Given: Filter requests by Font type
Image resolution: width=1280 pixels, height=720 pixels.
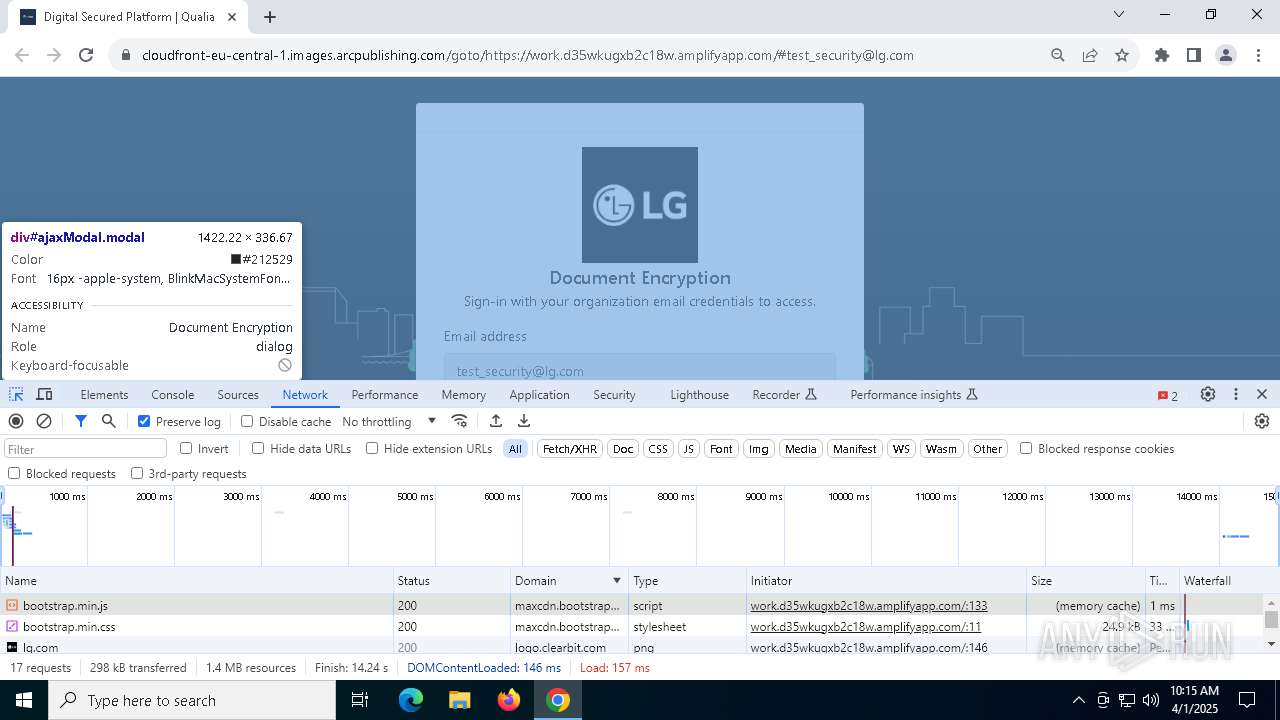Looking at the screenshot, I should [x=721, y=449].
